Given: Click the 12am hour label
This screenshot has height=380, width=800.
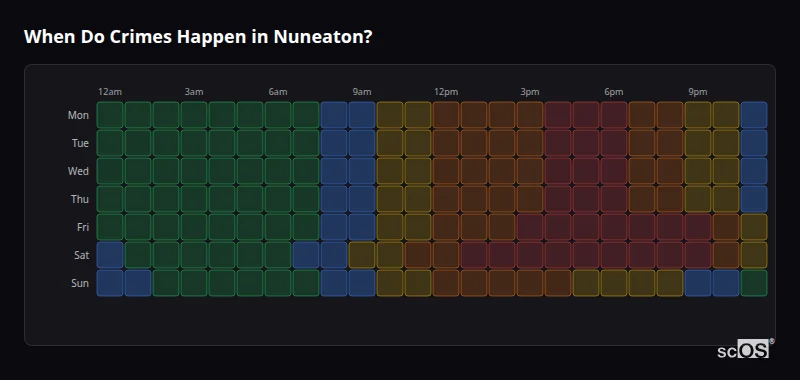Looking at the screenshot, I should pyautogui.click(x=110, y=92).
